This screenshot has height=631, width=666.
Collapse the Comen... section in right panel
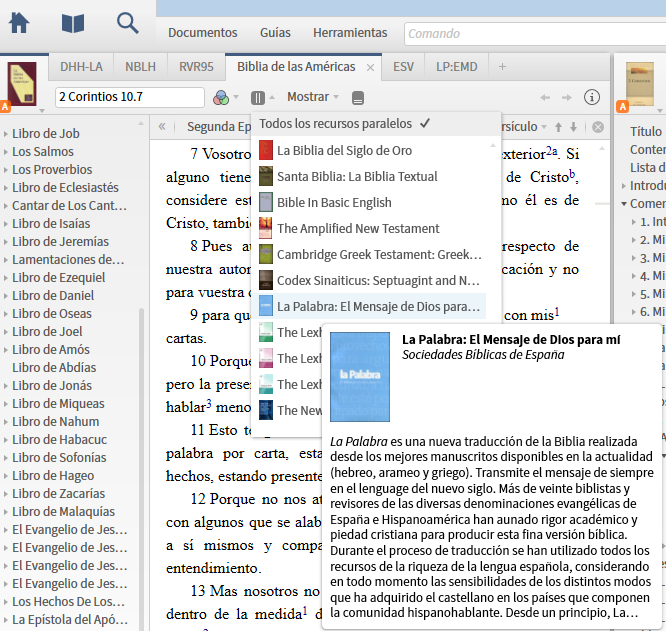[x=624, y=204]
